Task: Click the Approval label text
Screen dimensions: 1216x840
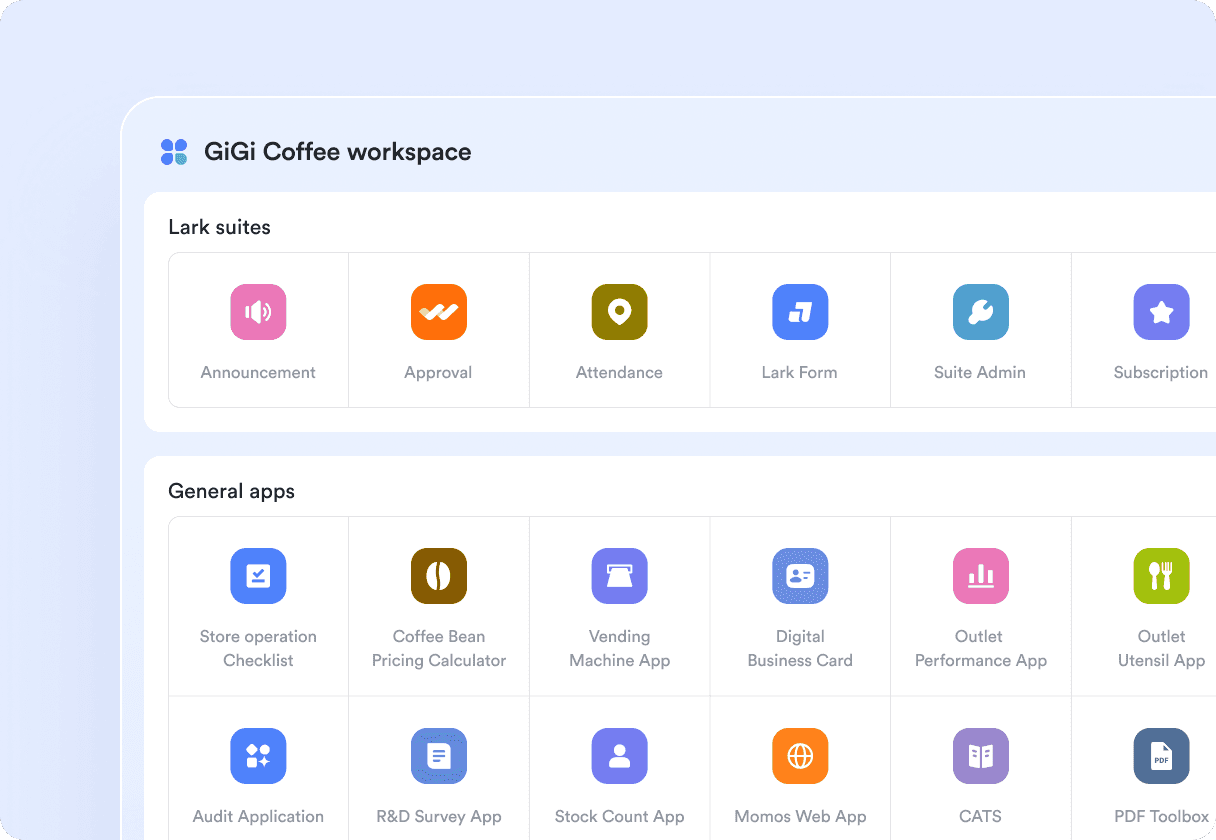Action: pyautogui.click(x=438, y=372)
